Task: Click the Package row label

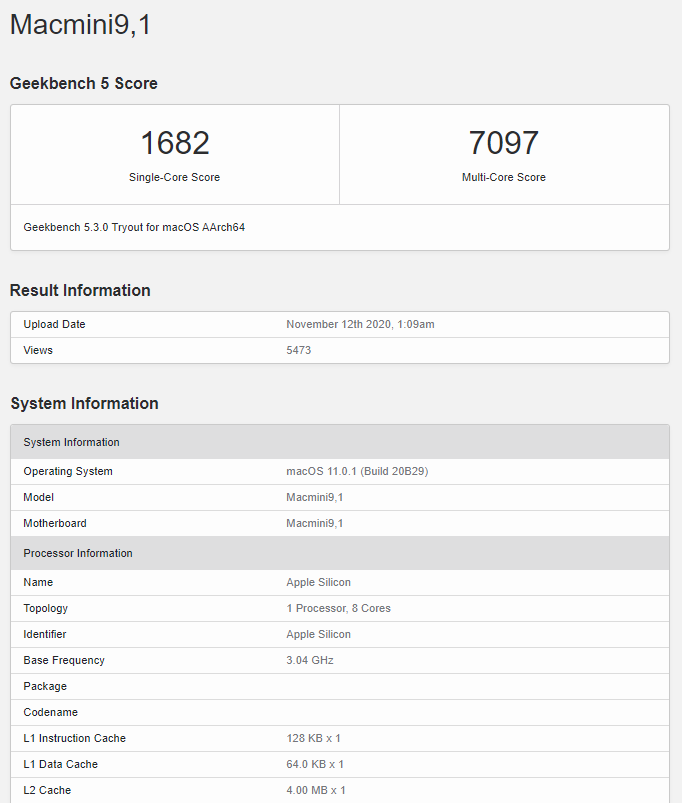Action: (45, 687)
